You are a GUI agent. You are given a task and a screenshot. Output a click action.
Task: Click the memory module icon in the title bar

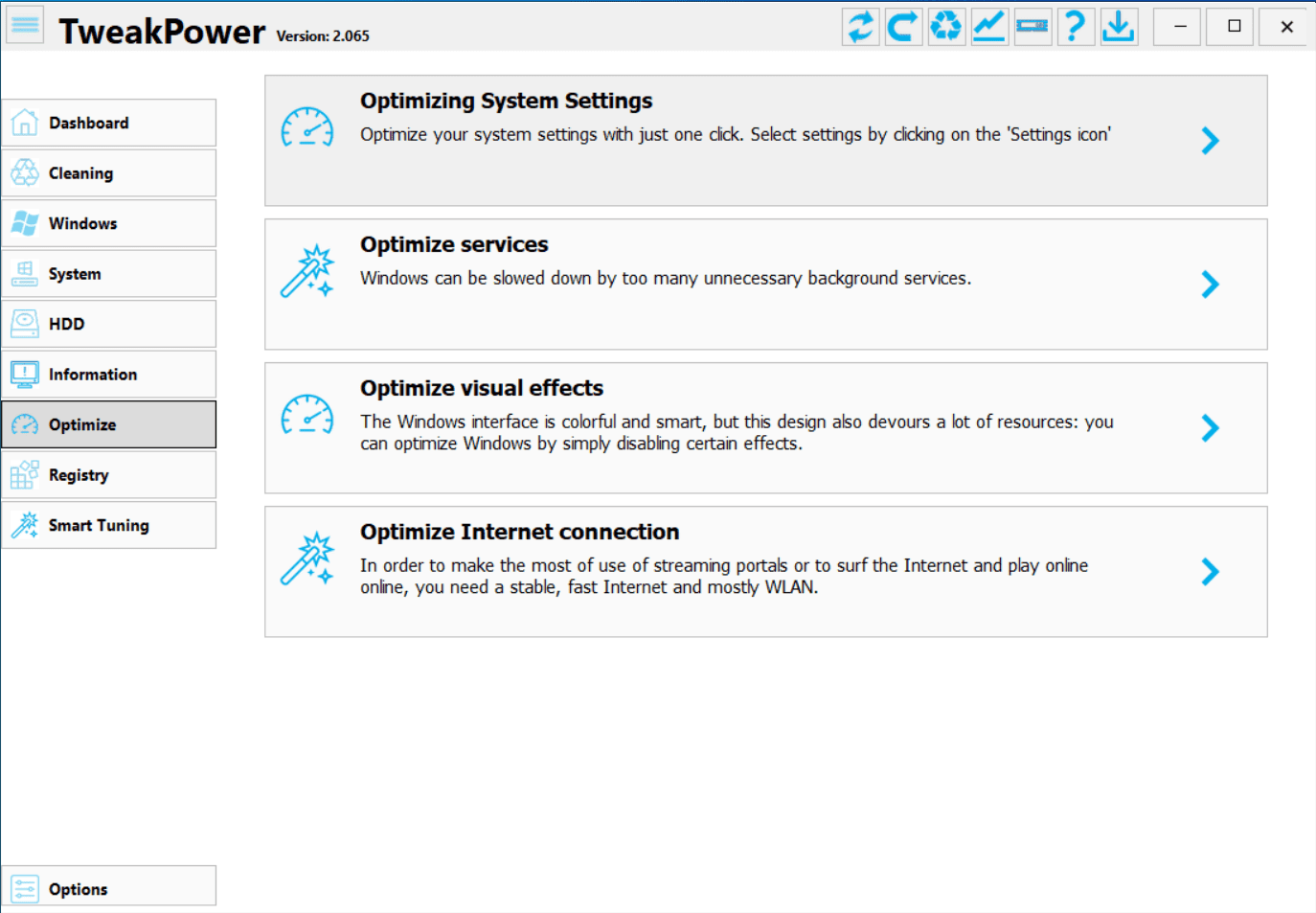pyautogui.click(x=1032, y=26)
